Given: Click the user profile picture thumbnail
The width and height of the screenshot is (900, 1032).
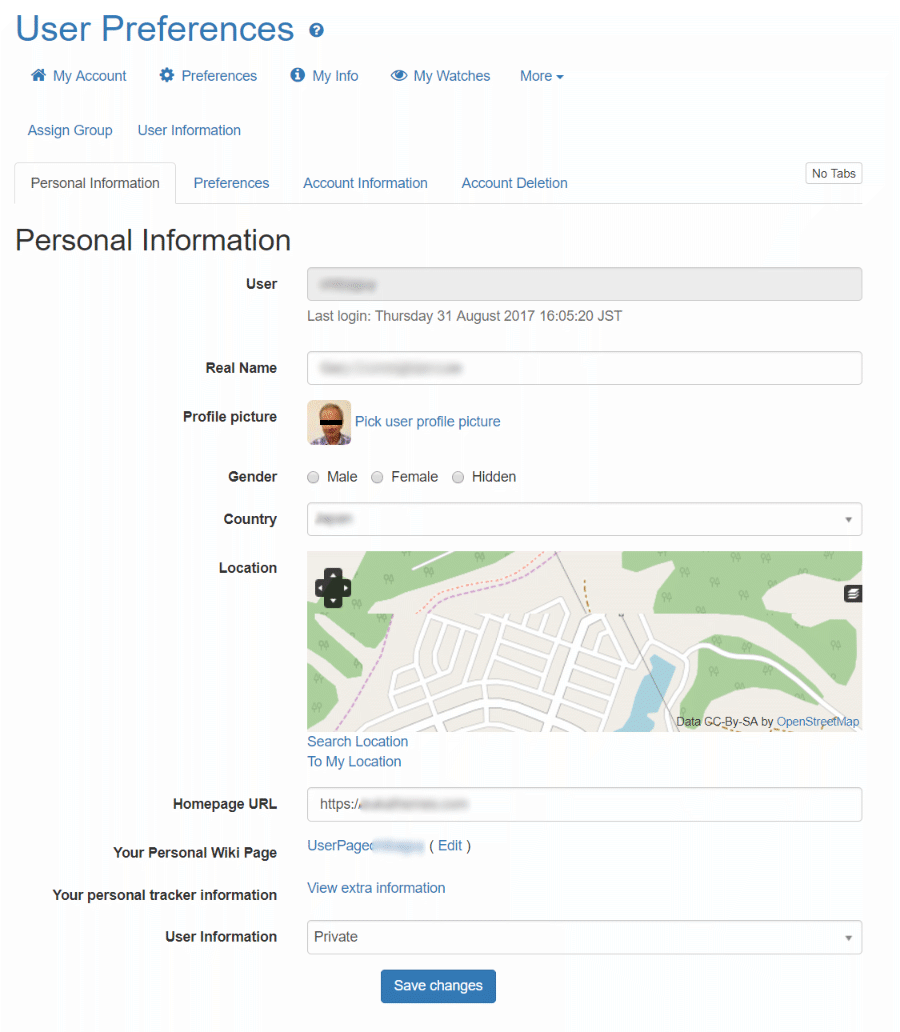Looking at the screenshot, I should (329, 423).
